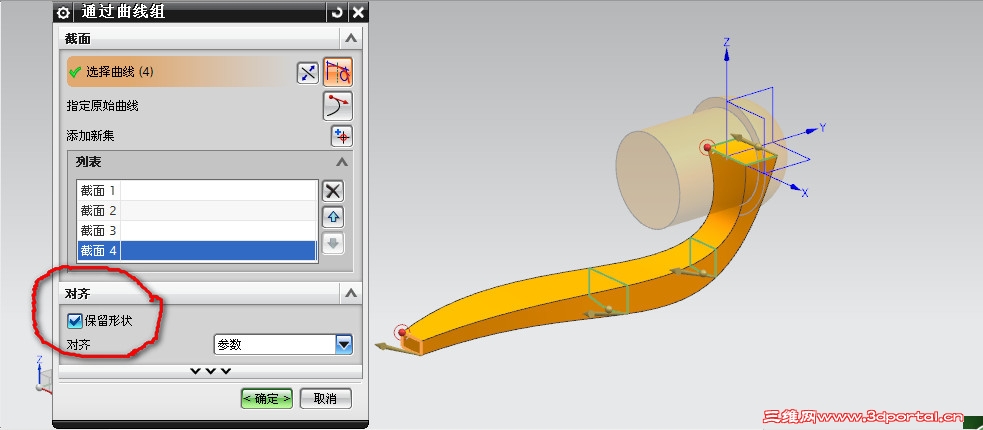Collapse the 列表 list section
Viewport: 983px width, 430px height.
(342, 162)
